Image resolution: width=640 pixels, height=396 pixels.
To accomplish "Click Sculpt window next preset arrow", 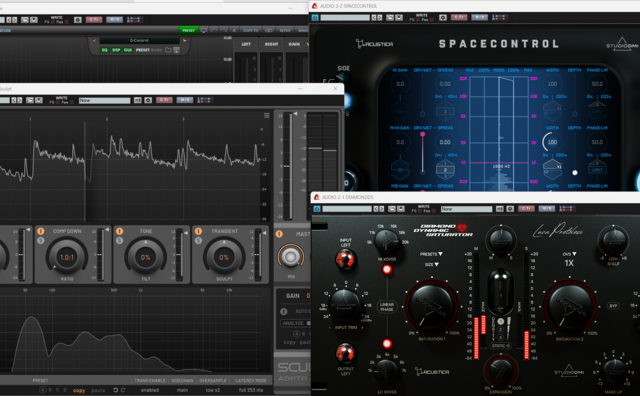I will (19, 100).
